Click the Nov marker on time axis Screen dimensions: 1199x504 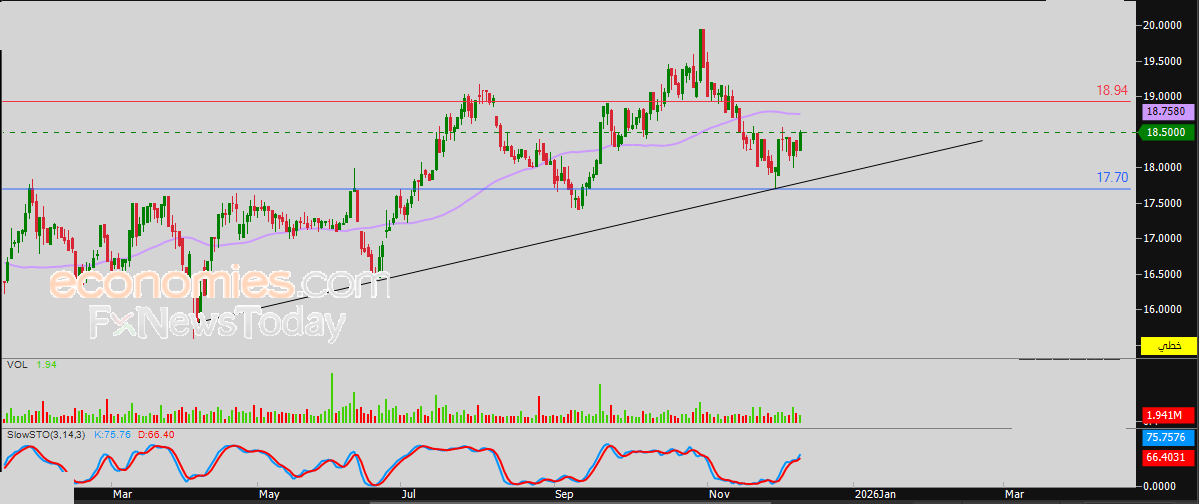[x=717, y=494]
